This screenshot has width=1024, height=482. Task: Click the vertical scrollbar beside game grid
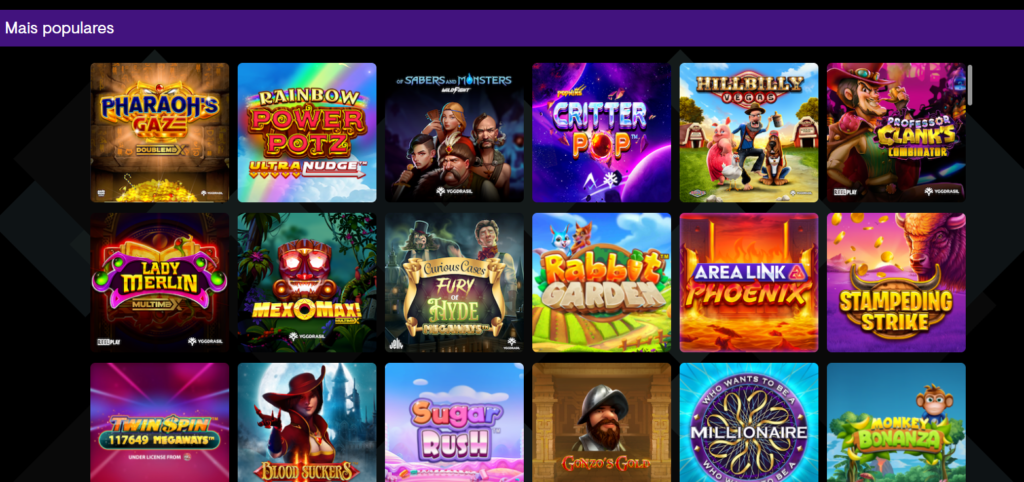tap(970, 85)
